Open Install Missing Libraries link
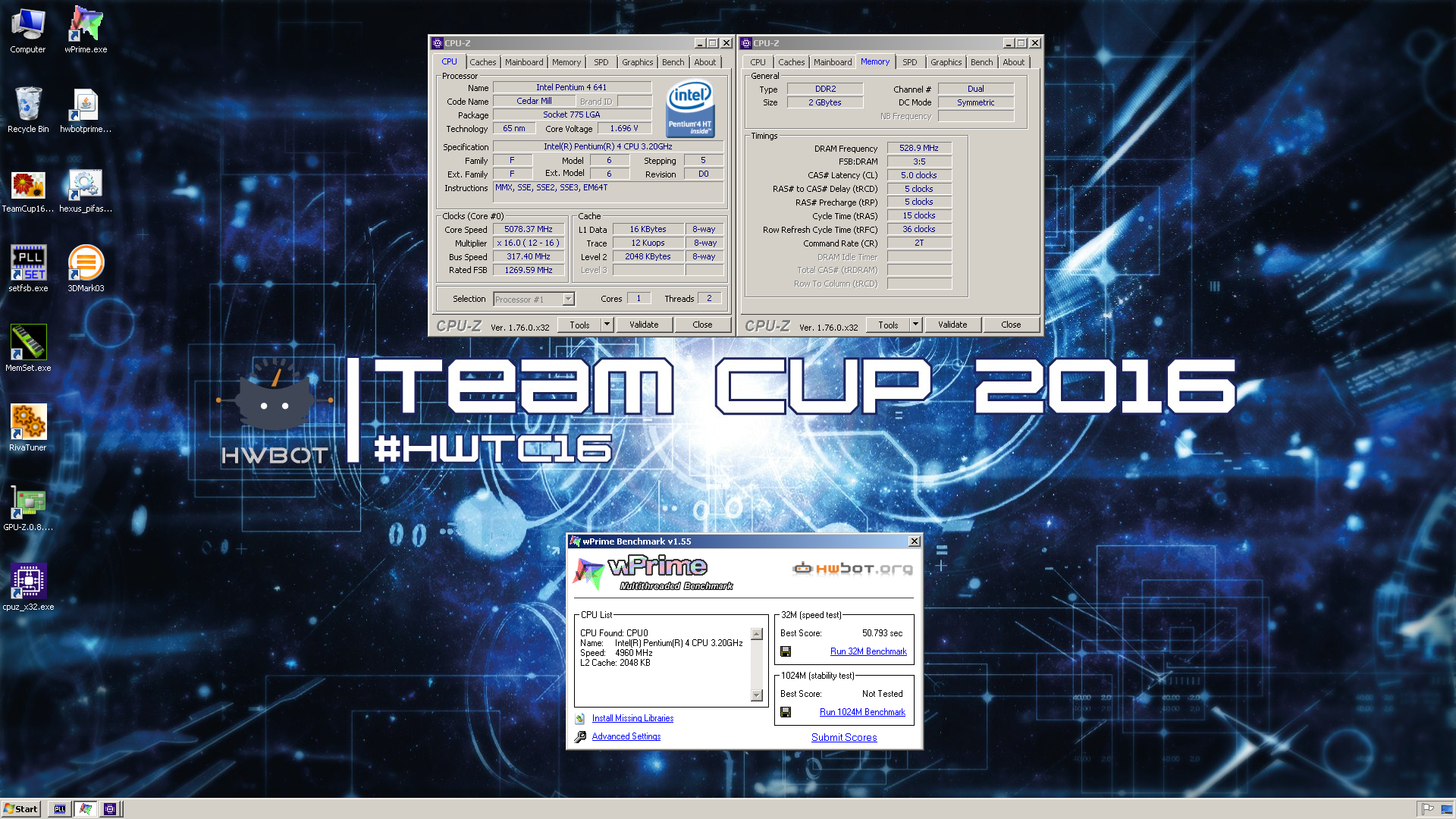The height and width of the screenshot is (819, 1456). point(632,718)
